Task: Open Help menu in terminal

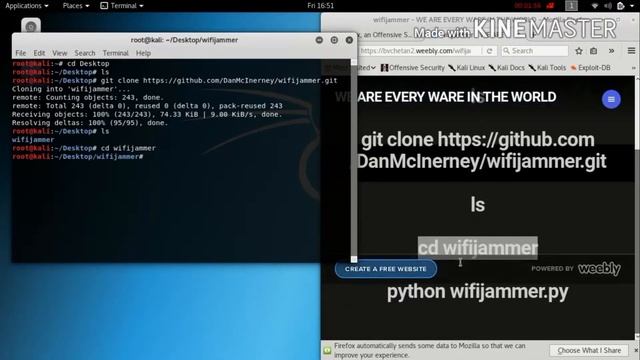Action: (x=143, y=53)
